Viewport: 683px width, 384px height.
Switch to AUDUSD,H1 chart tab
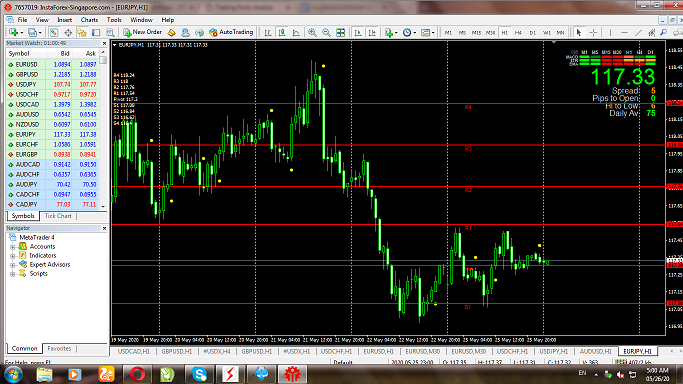[595, 351]
